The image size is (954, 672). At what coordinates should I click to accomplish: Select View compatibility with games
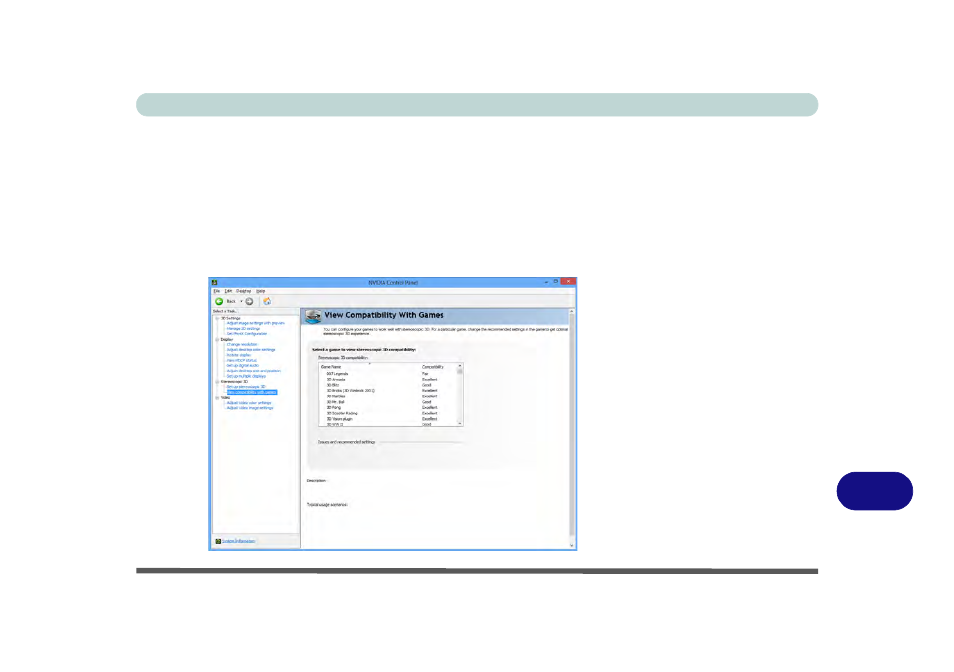252,392
